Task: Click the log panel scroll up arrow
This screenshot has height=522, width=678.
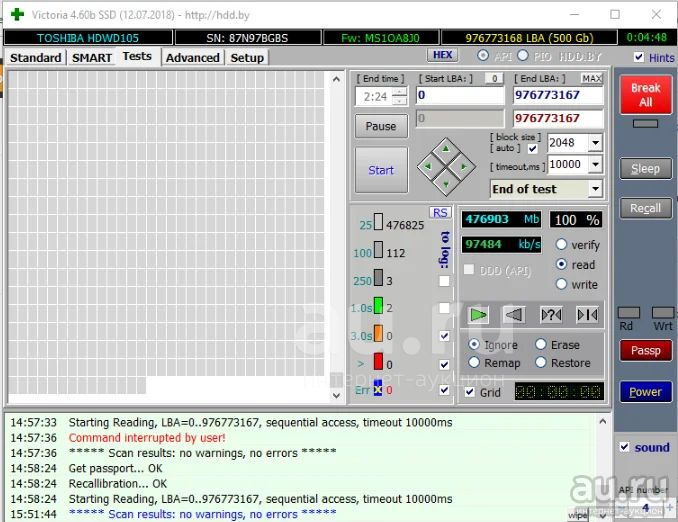Action: (603, 421)
